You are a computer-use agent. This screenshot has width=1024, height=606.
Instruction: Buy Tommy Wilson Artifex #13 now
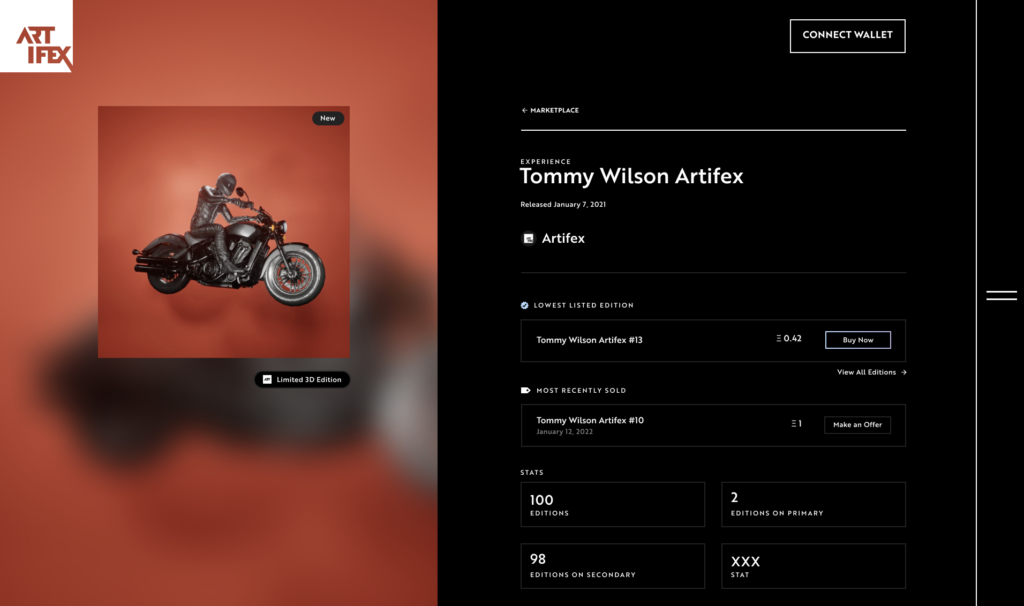(x=857, y=340)
